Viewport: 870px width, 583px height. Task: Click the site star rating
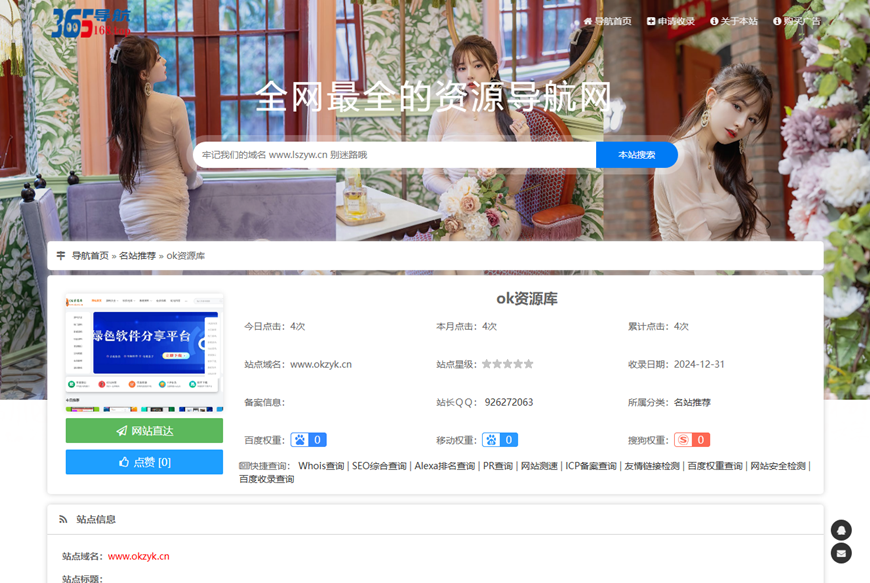tap(508, 364)
